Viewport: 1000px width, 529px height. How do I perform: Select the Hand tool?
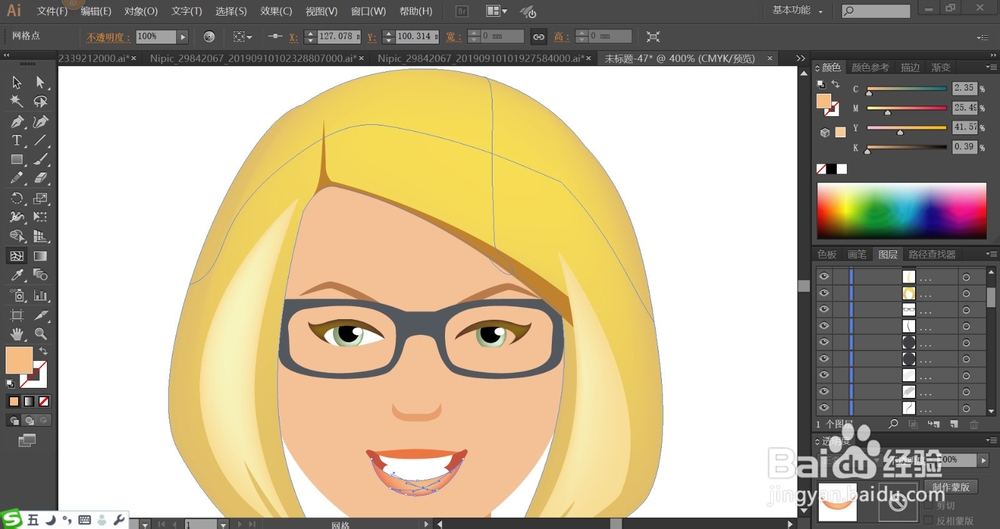point(17,334)
